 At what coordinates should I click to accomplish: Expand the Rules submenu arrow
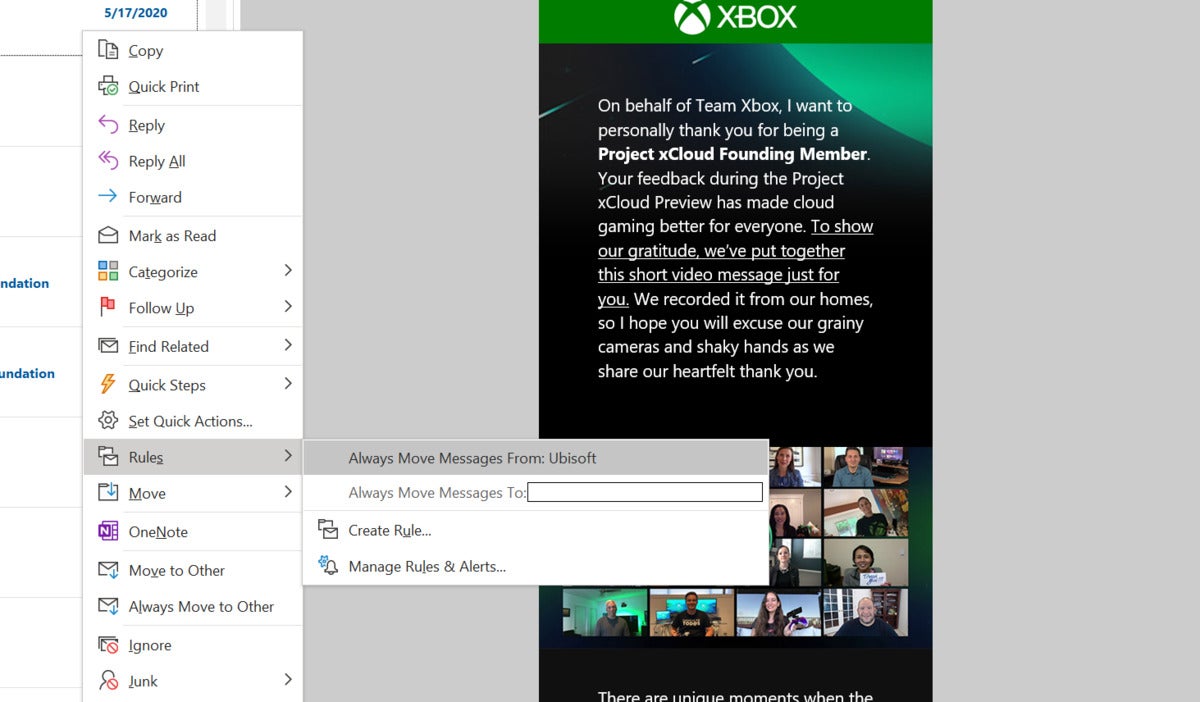tap(288, 456)
